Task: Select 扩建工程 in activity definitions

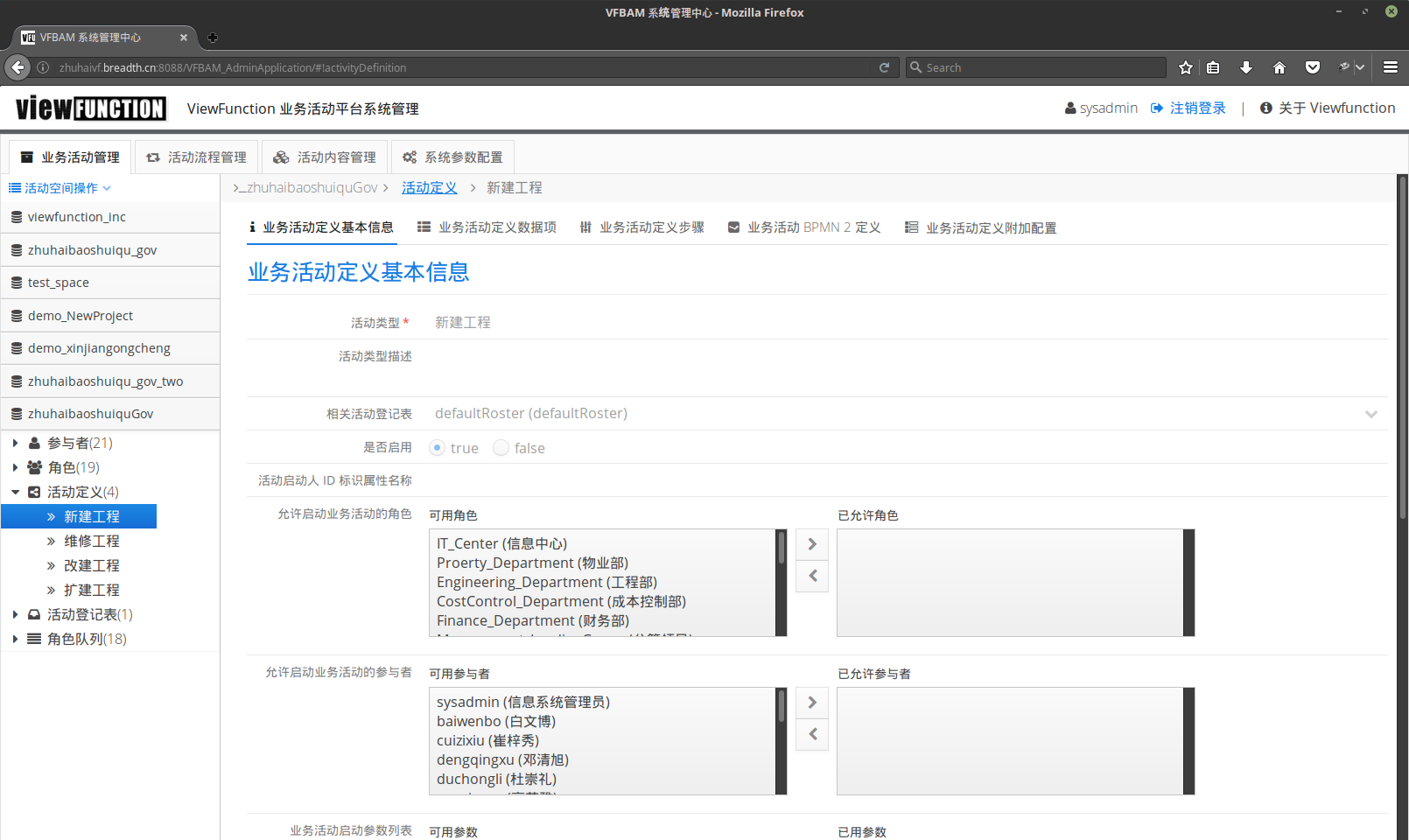Action: coord(91,590)
